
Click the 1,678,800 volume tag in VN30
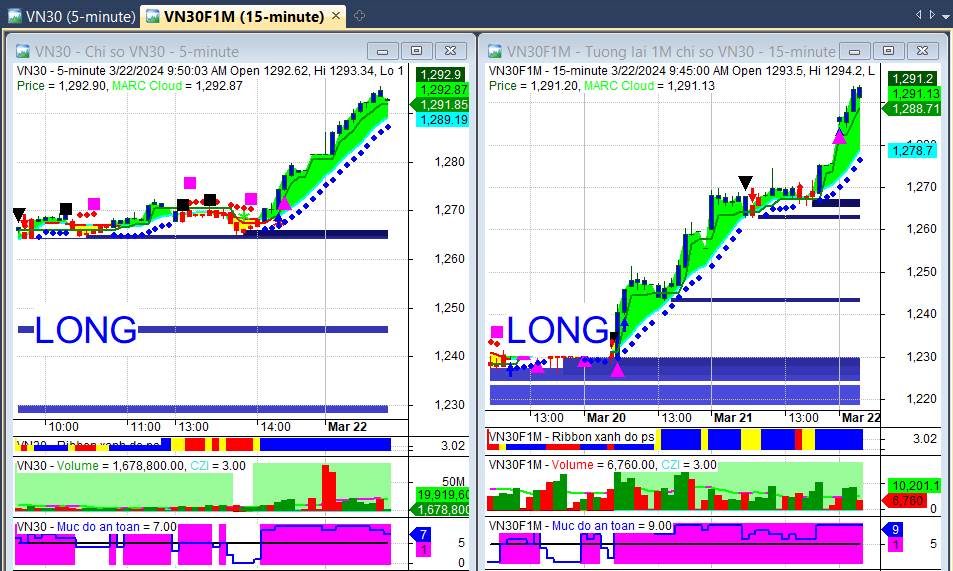(x=440, y=510)
